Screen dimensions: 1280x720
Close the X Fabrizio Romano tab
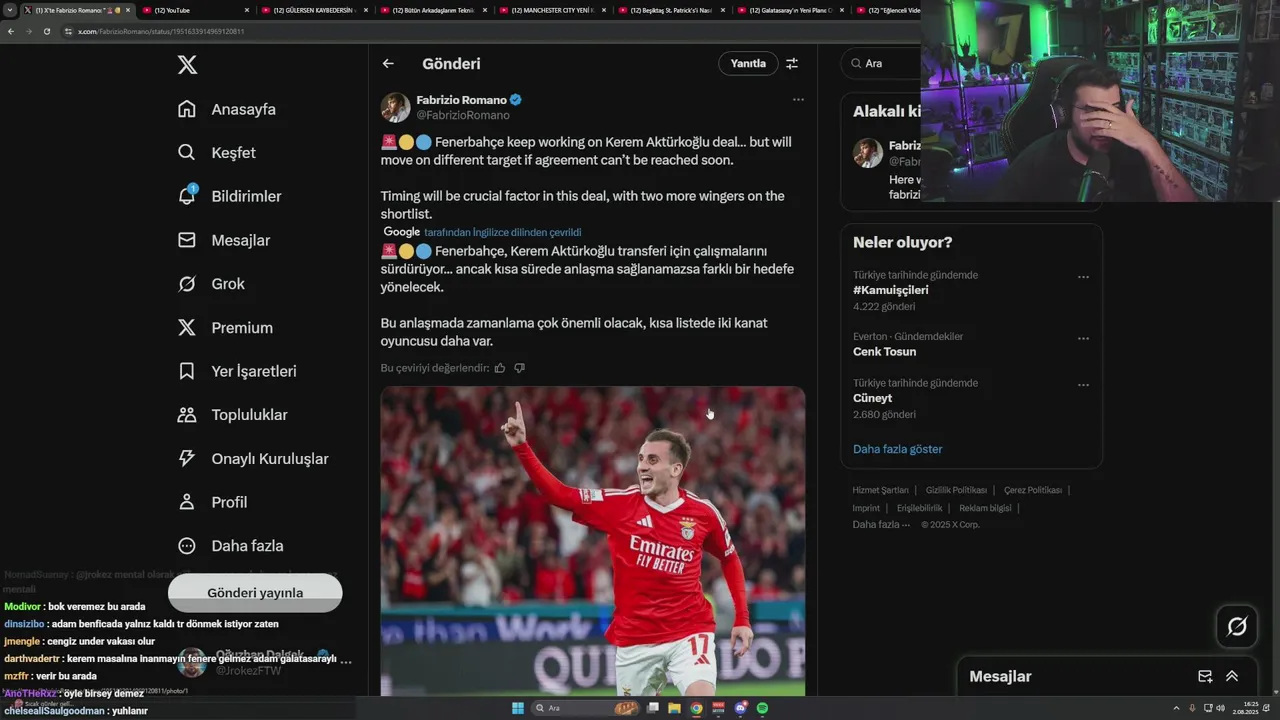(x=127, y=10)
